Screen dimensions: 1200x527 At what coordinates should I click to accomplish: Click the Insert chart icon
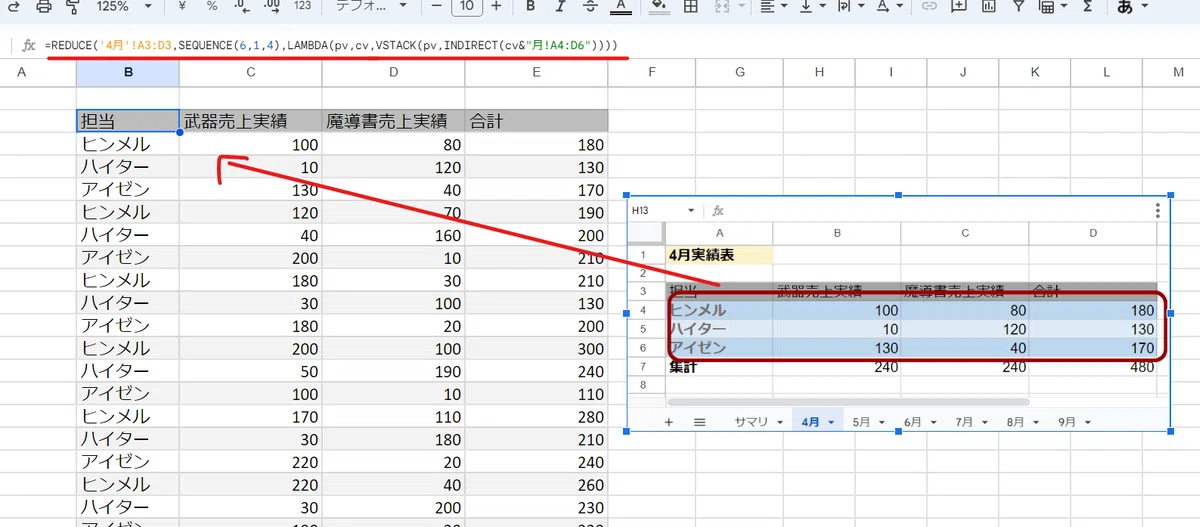[989, 6]
